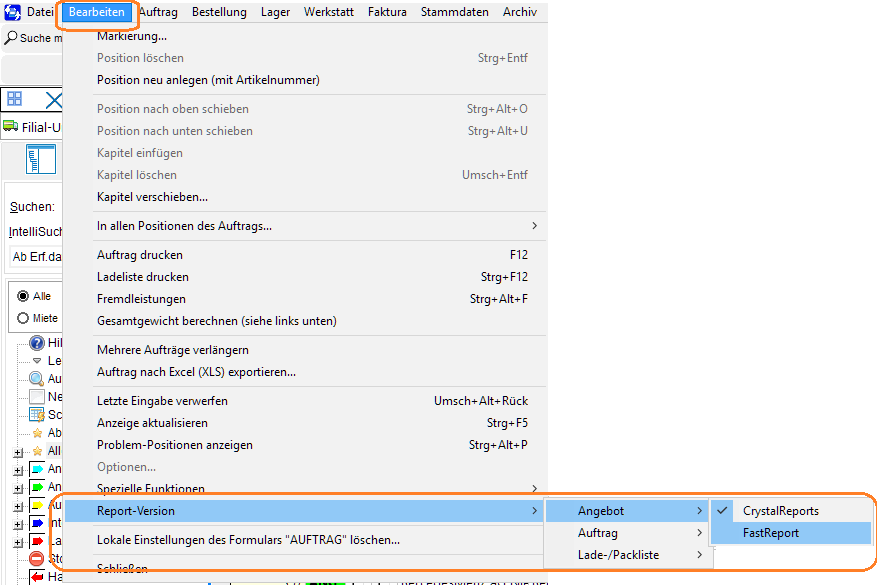Click the green truck Filial icon

point(11,126)
